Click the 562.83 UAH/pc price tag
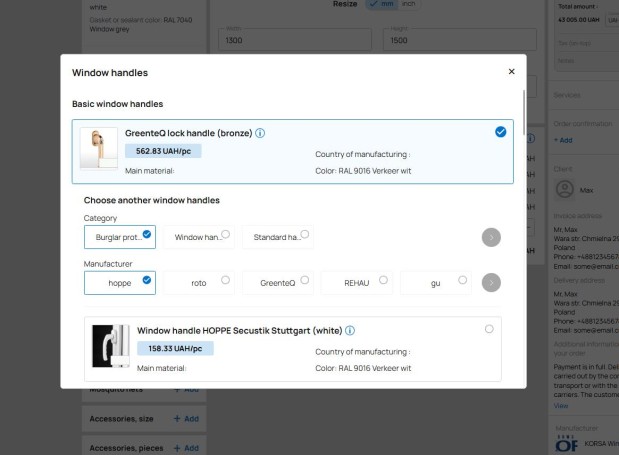619x455 pixels. (163, 151)
